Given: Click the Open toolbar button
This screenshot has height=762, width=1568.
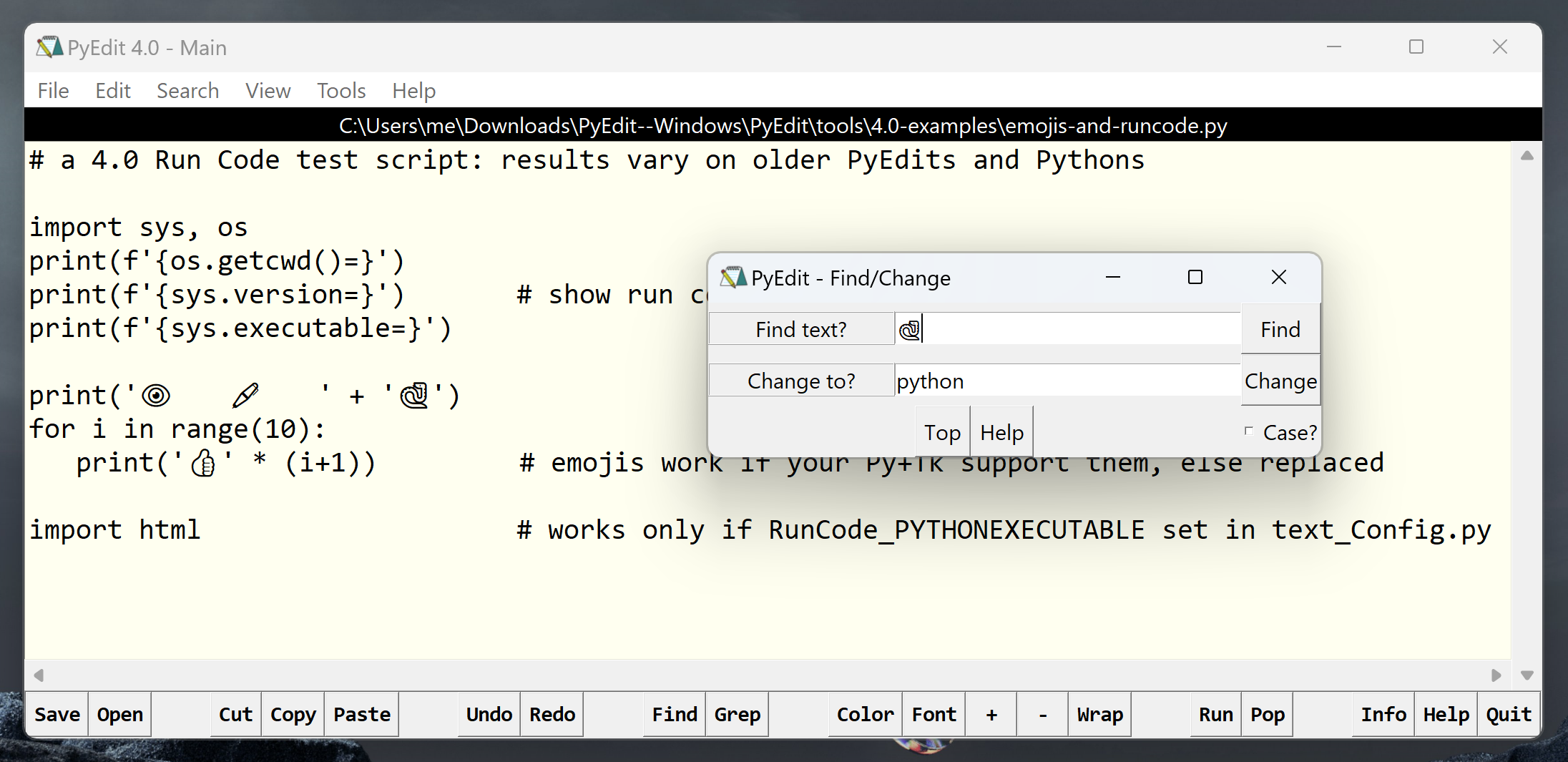Looking at the screenshot, I should 120,714.
